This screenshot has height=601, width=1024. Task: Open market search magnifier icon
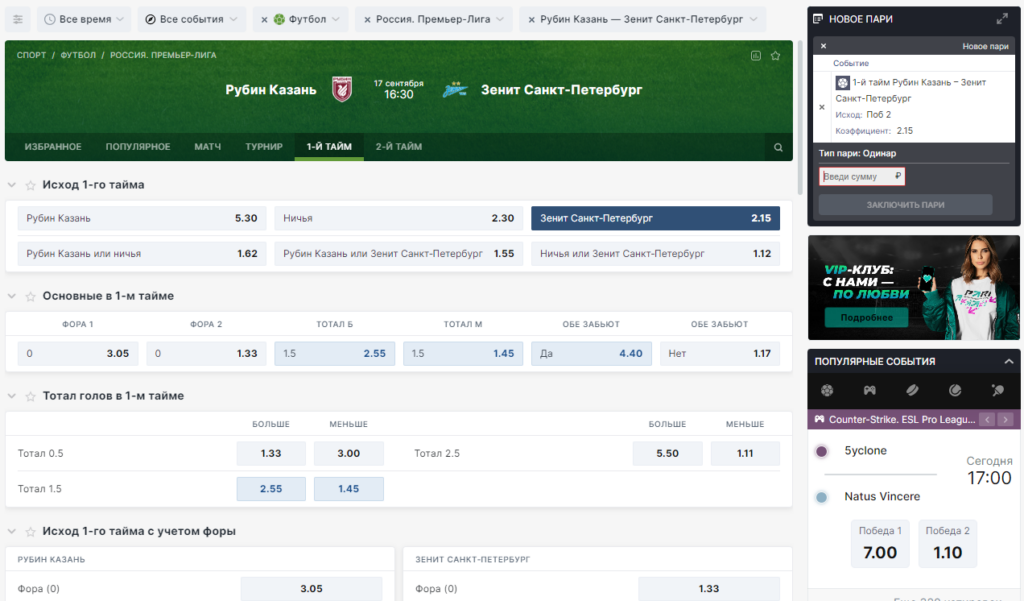click(x=778, y=147)
